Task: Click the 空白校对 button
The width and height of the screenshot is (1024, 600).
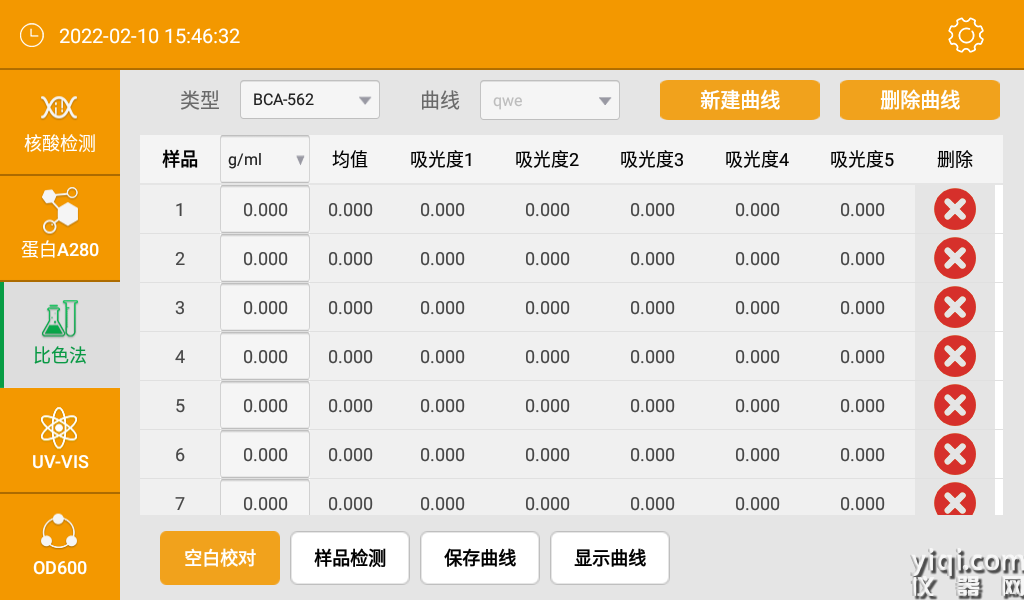Action: (219, 558)
